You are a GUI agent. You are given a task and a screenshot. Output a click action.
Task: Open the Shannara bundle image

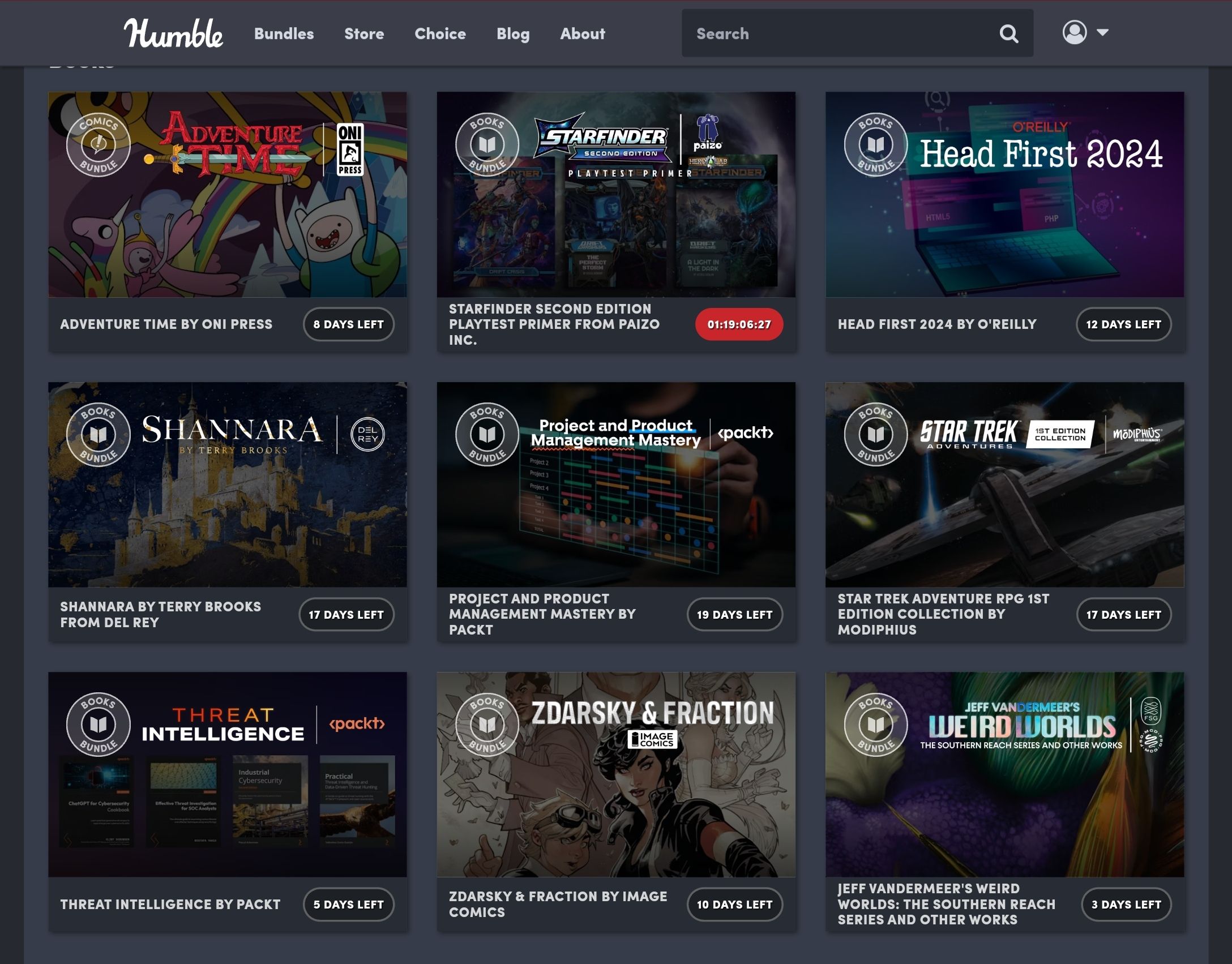(228, 485)
